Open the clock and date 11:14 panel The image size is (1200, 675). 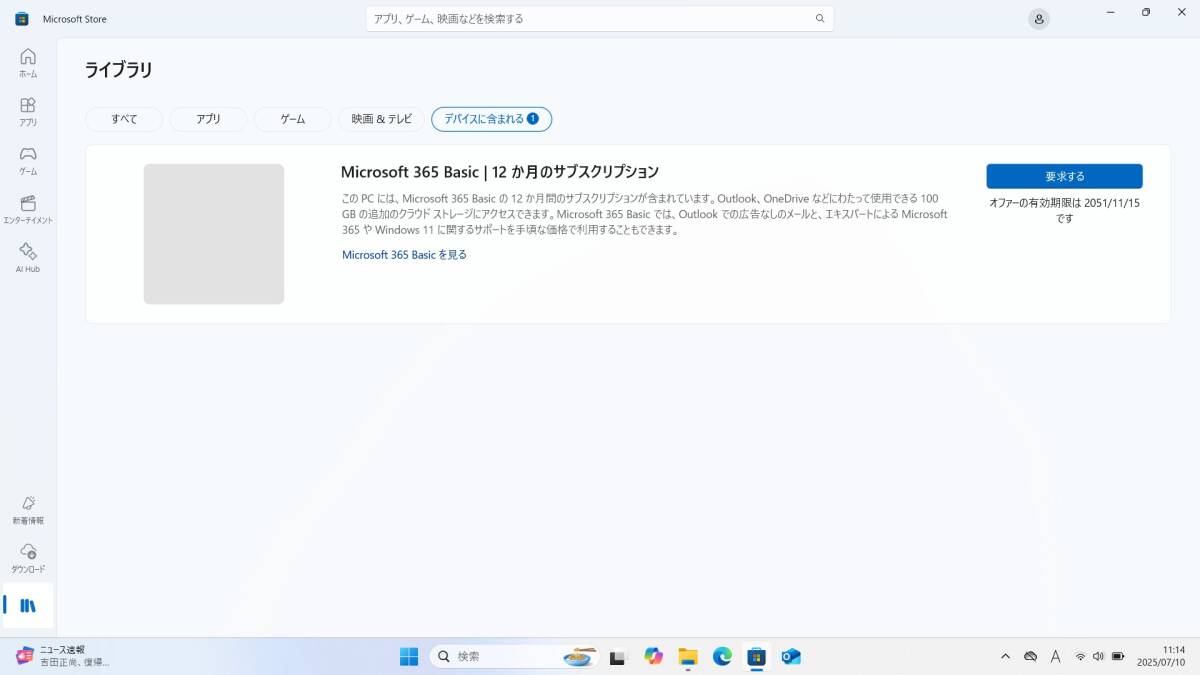(1160, 656)
